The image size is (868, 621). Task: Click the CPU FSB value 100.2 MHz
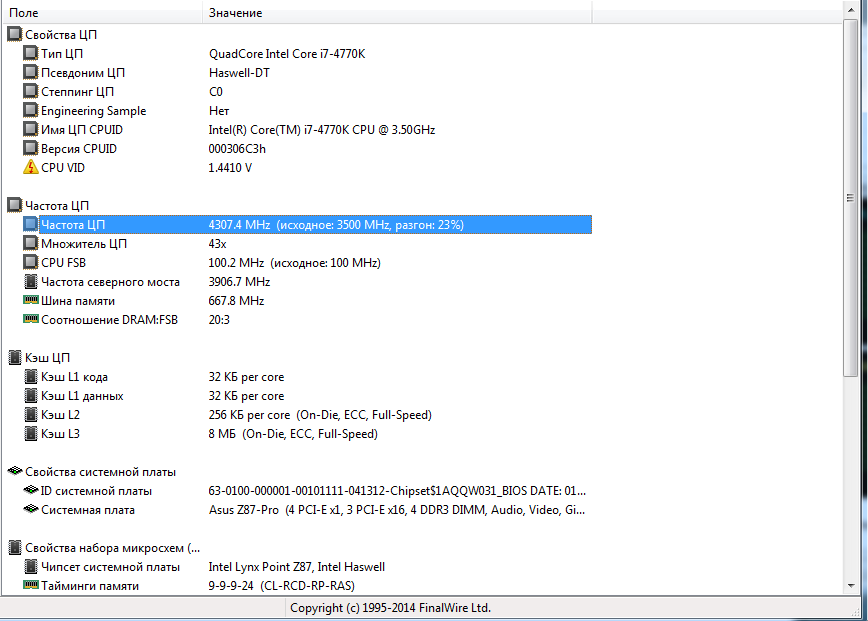pos(294,263)
